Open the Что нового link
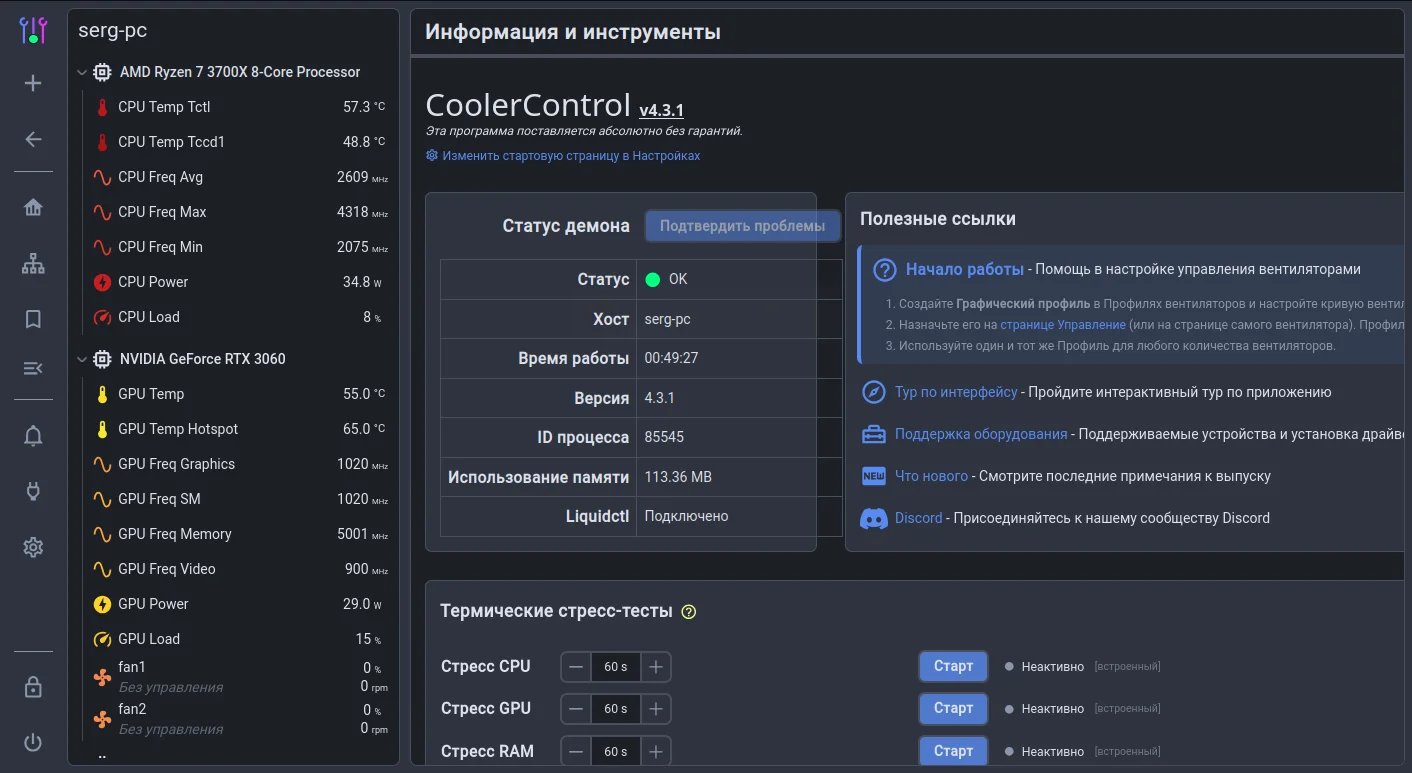 [x=931, y=476]
